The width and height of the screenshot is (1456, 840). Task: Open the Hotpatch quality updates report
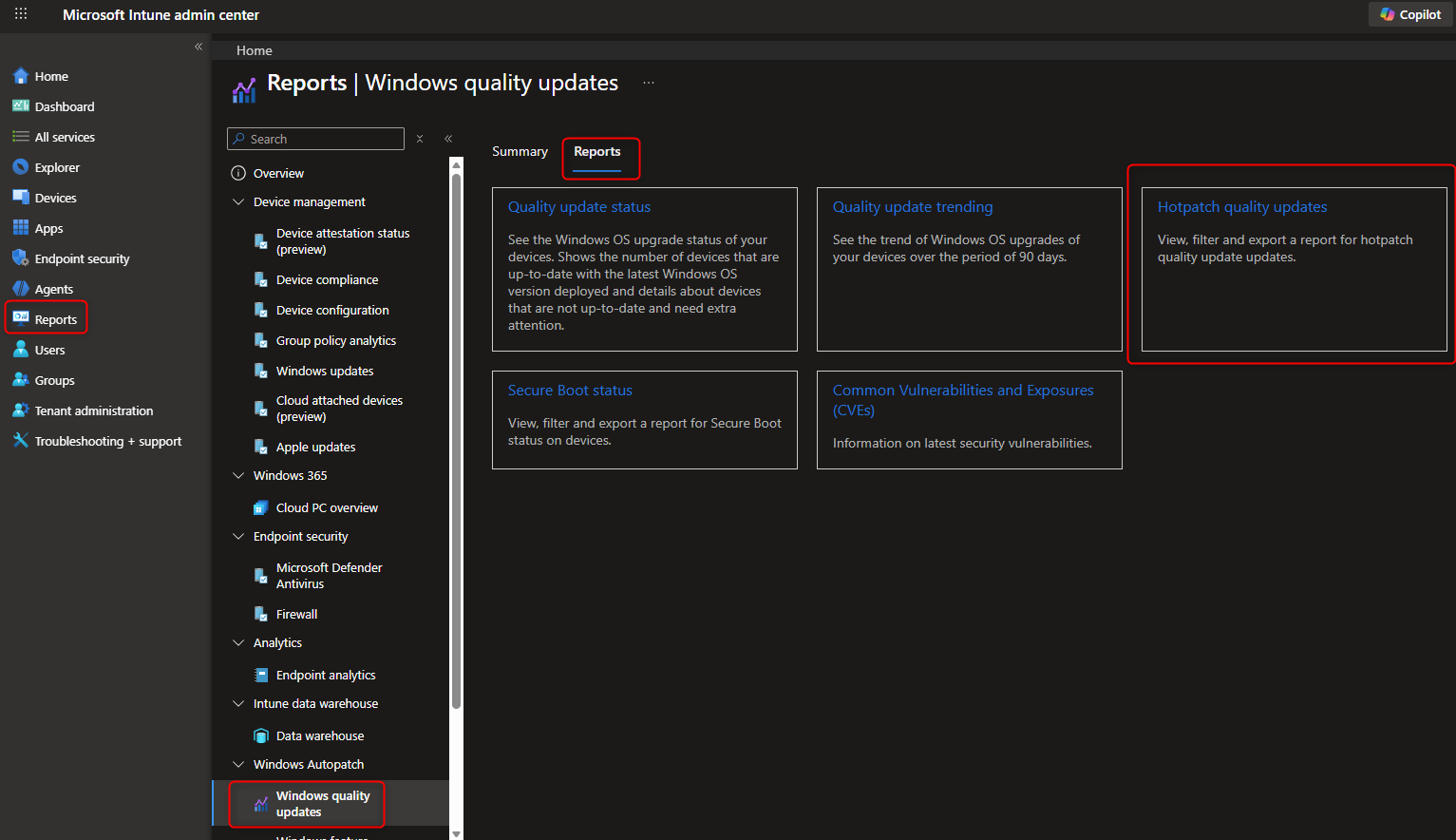point(1242,206)
